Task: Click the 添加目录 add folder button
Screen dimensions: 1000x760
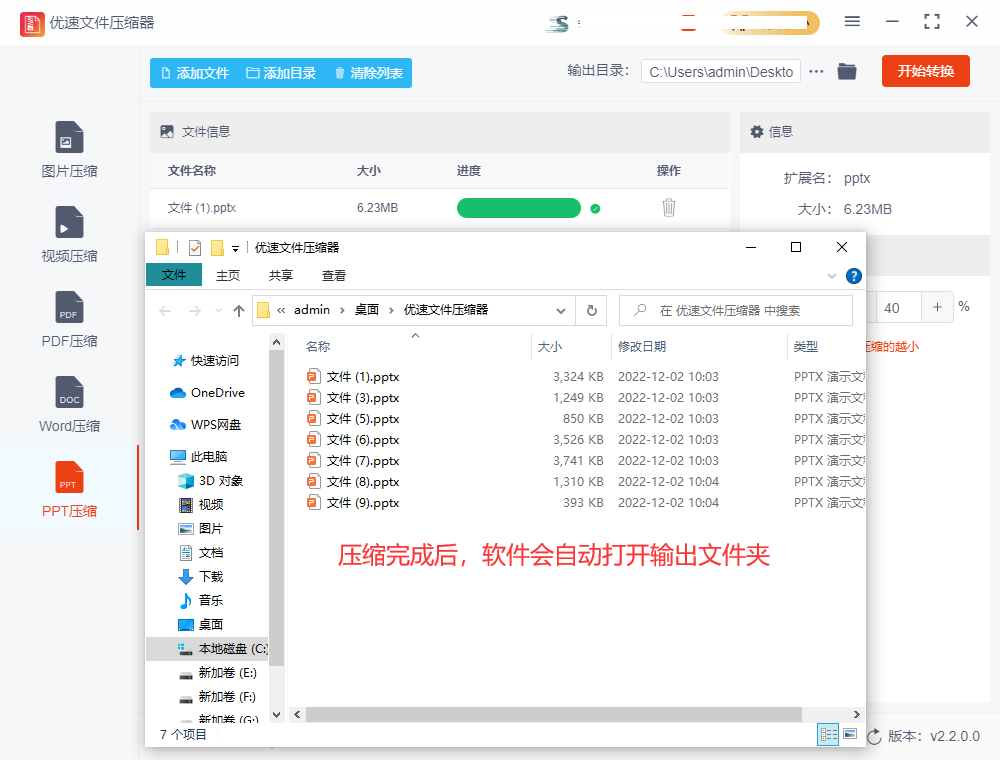Action: 281,73
